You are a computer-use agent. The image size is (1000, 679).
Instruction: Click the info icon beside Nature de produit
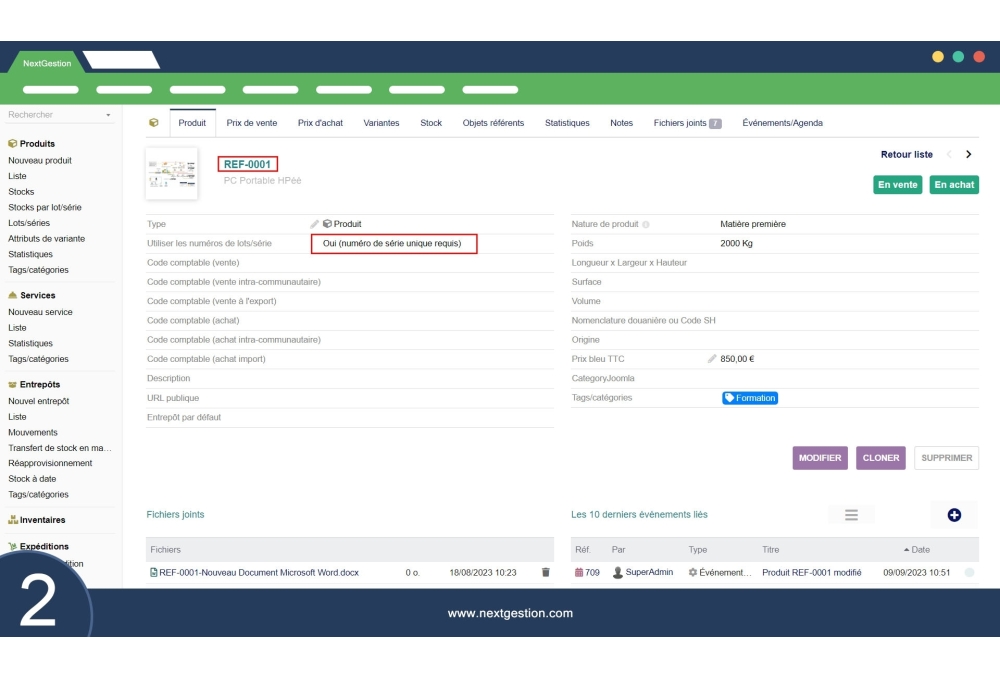(645, 225)
